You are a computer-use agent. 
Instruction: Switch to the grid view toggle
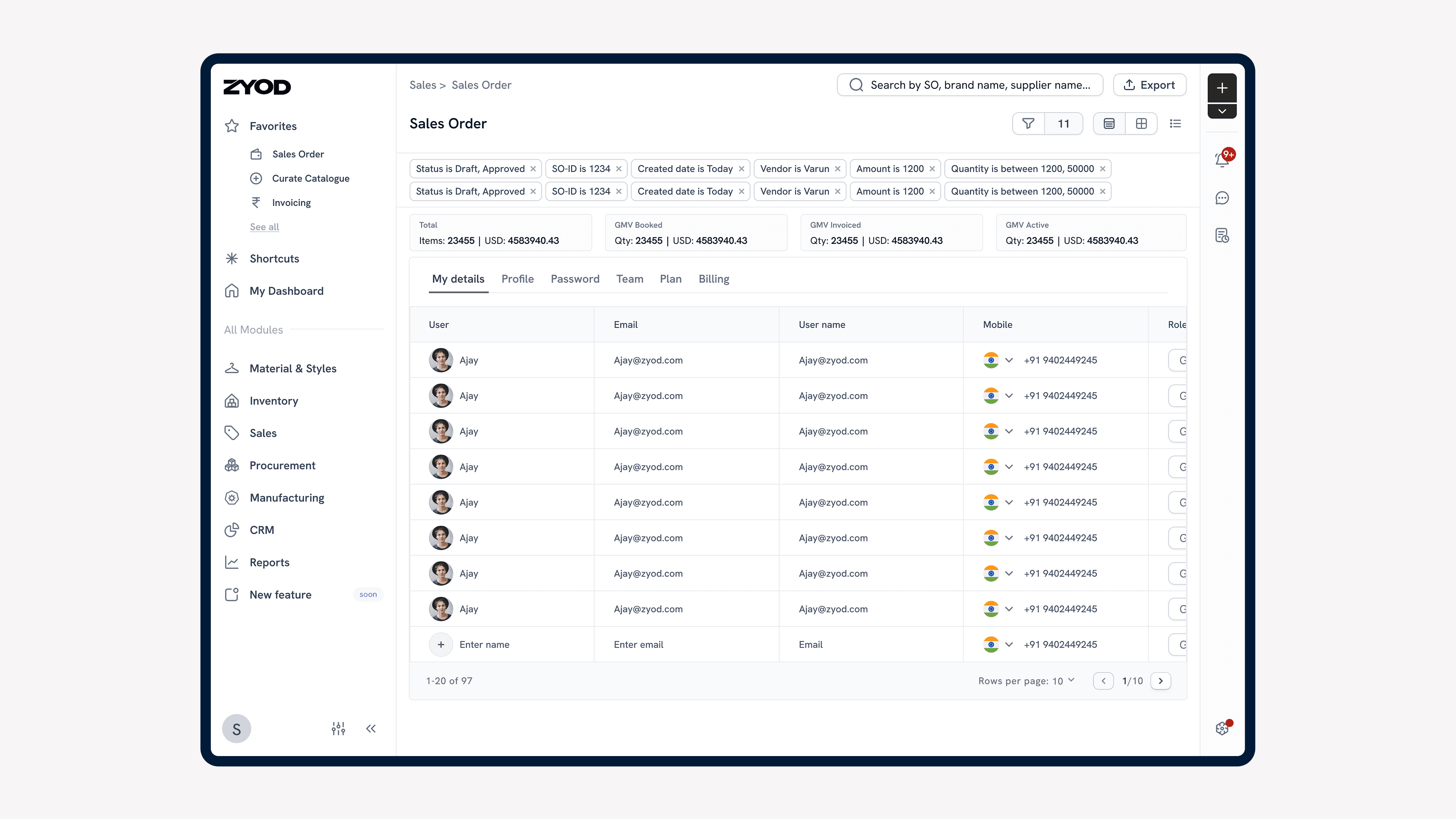(1141, 123)
